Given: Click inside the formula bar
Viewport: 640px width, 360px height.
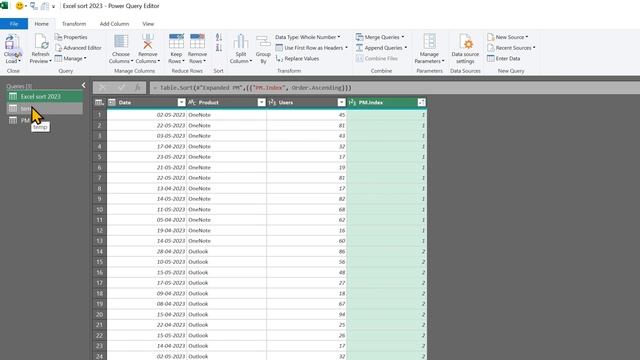Looking at the screenshot, I should (x=394, y=88).
